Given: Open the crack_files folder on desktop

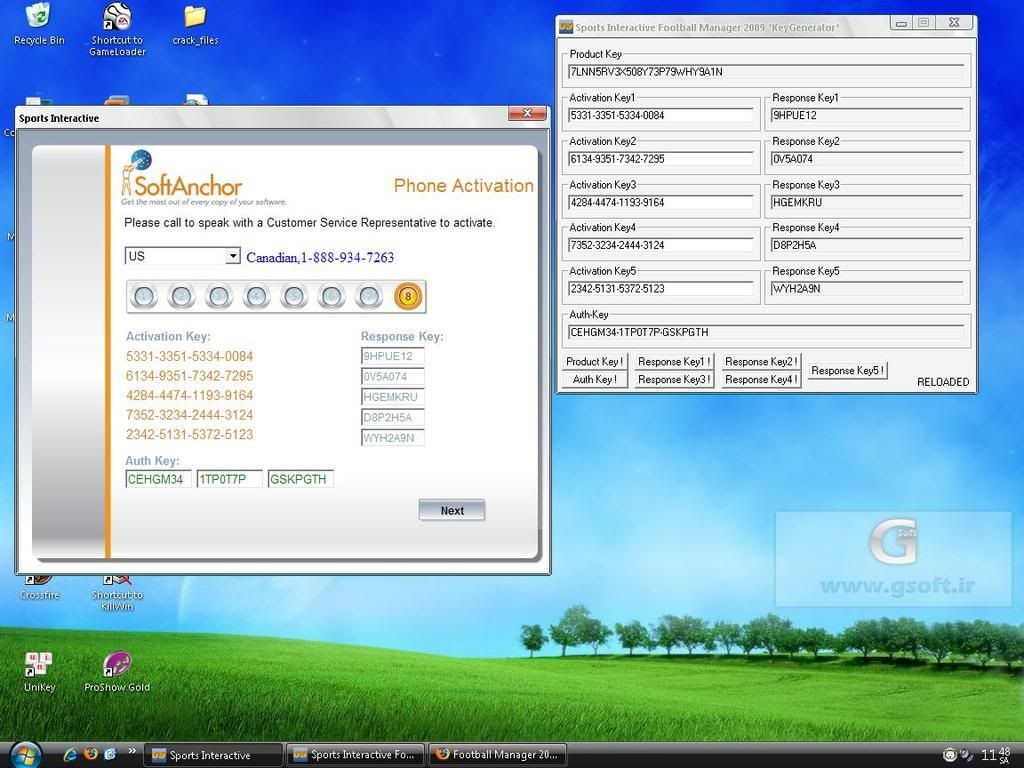Looking at the screenshot, I should point(195,18).
